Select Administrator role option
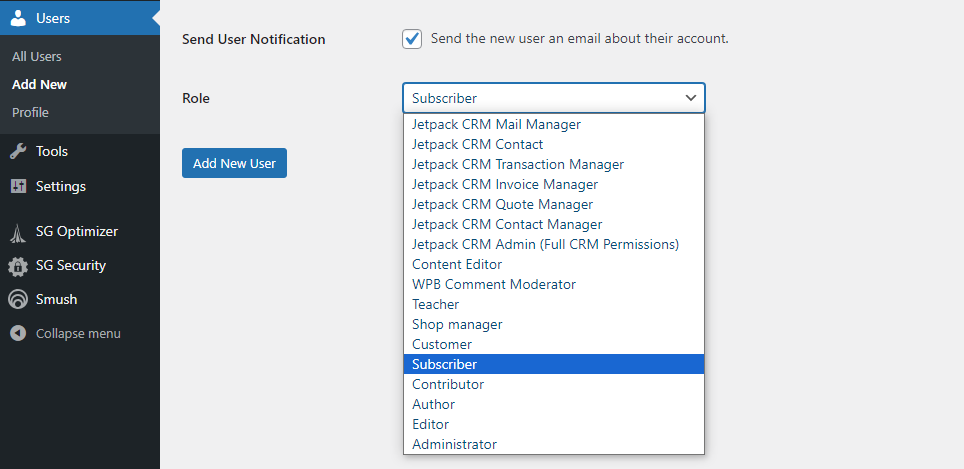 [554, 444]
